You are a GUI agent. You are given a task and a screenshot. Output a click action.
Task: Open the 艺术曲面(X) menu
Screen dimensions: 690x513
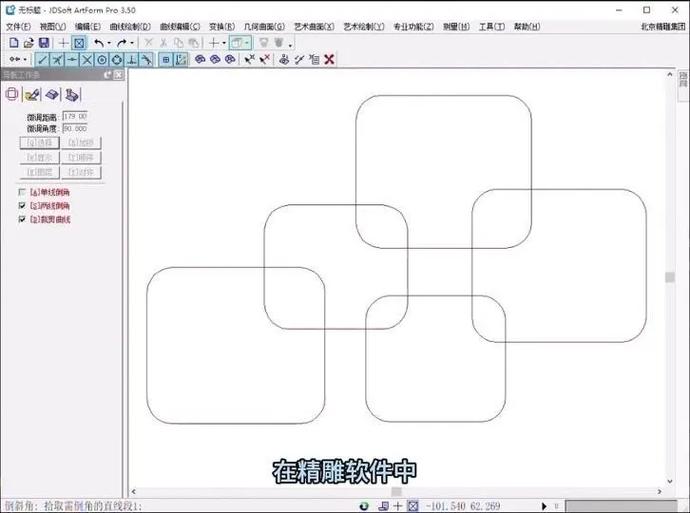[x=314, y=27]
